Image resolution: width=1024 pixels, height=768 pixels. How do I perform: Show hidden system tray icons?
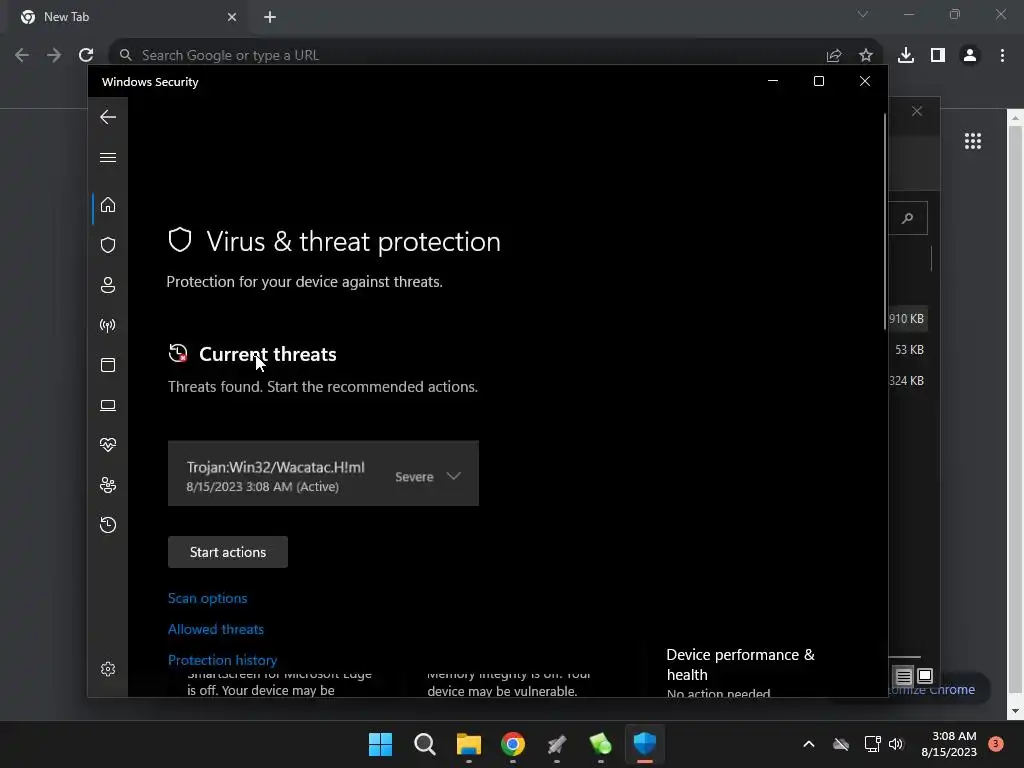pyautogui.click(x=808, y=744)
